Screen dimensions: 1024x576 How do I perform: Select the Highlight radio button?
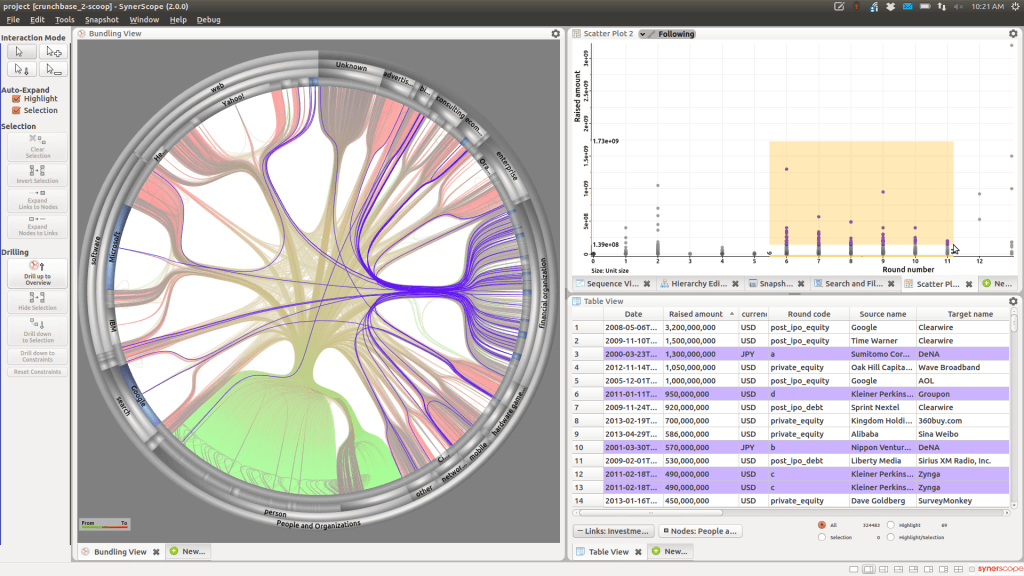[x=892, y=524]
